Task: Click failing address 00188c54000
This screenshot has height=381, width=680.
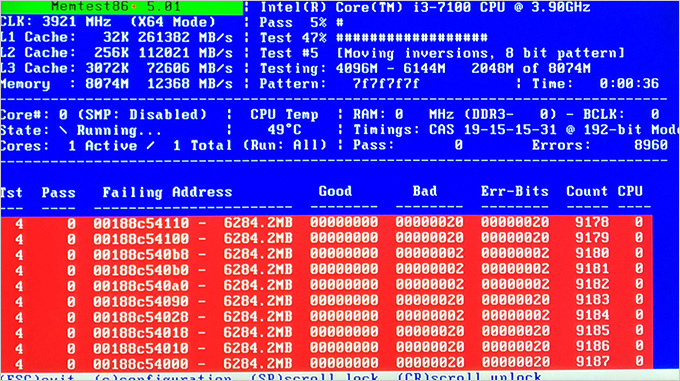Action: coord(141,364)
